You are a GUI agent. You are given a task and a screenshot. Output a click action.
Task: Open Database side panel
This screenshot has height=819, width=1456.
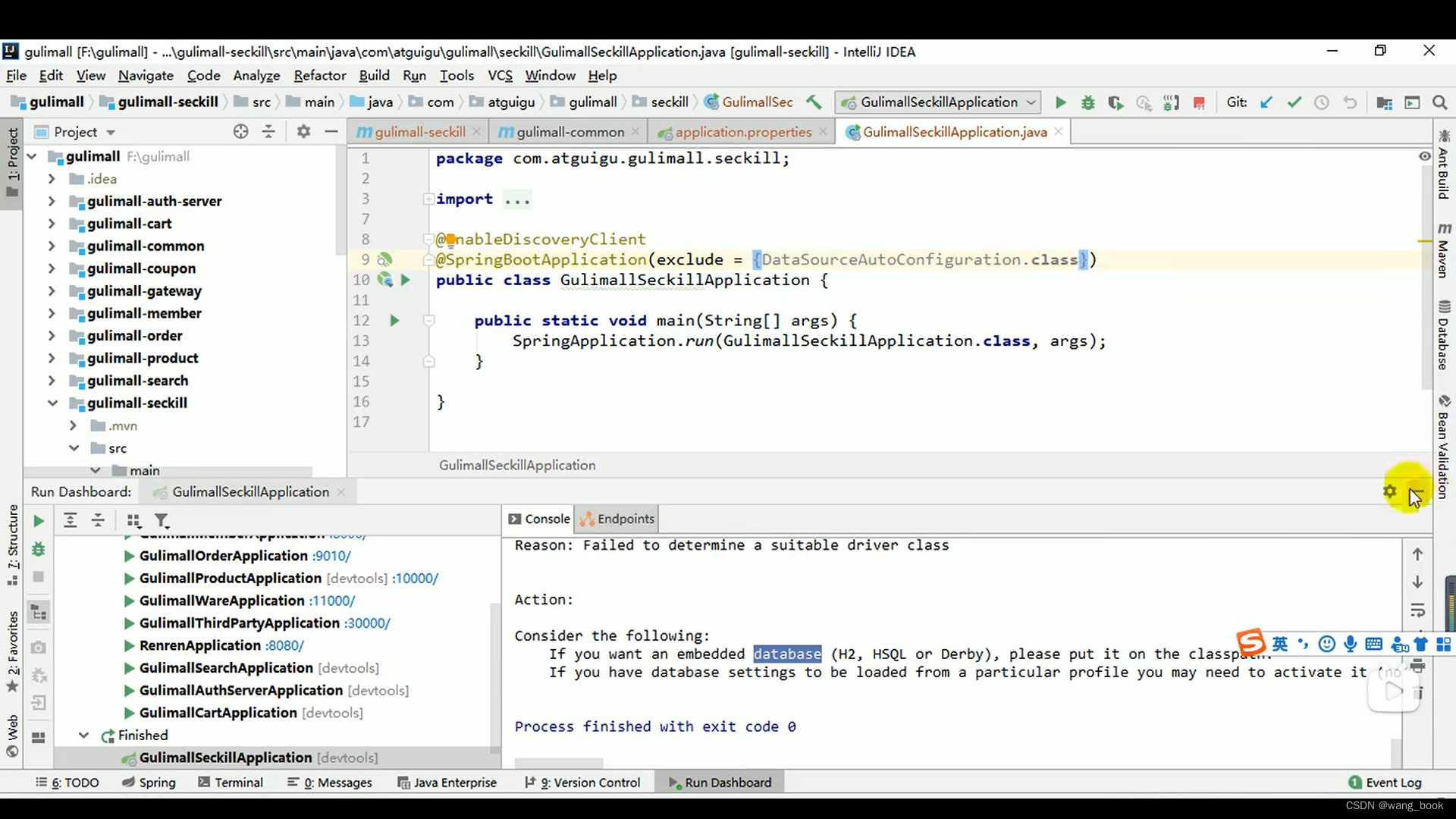click(1443, 335)
